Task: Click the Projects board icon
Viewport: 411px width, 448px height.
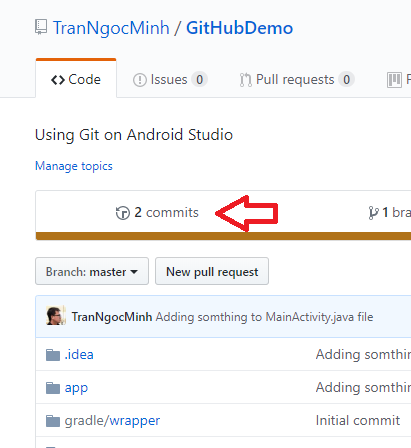Action: tap(394, 80)
